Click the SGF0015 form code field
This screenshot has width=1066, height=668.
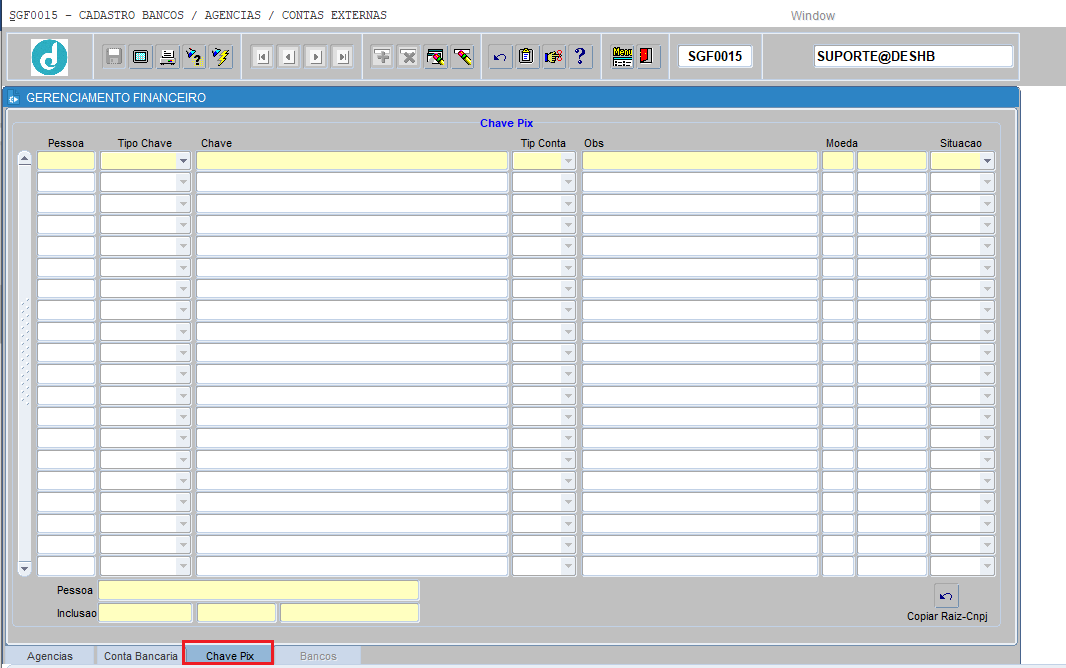[715, 56]
